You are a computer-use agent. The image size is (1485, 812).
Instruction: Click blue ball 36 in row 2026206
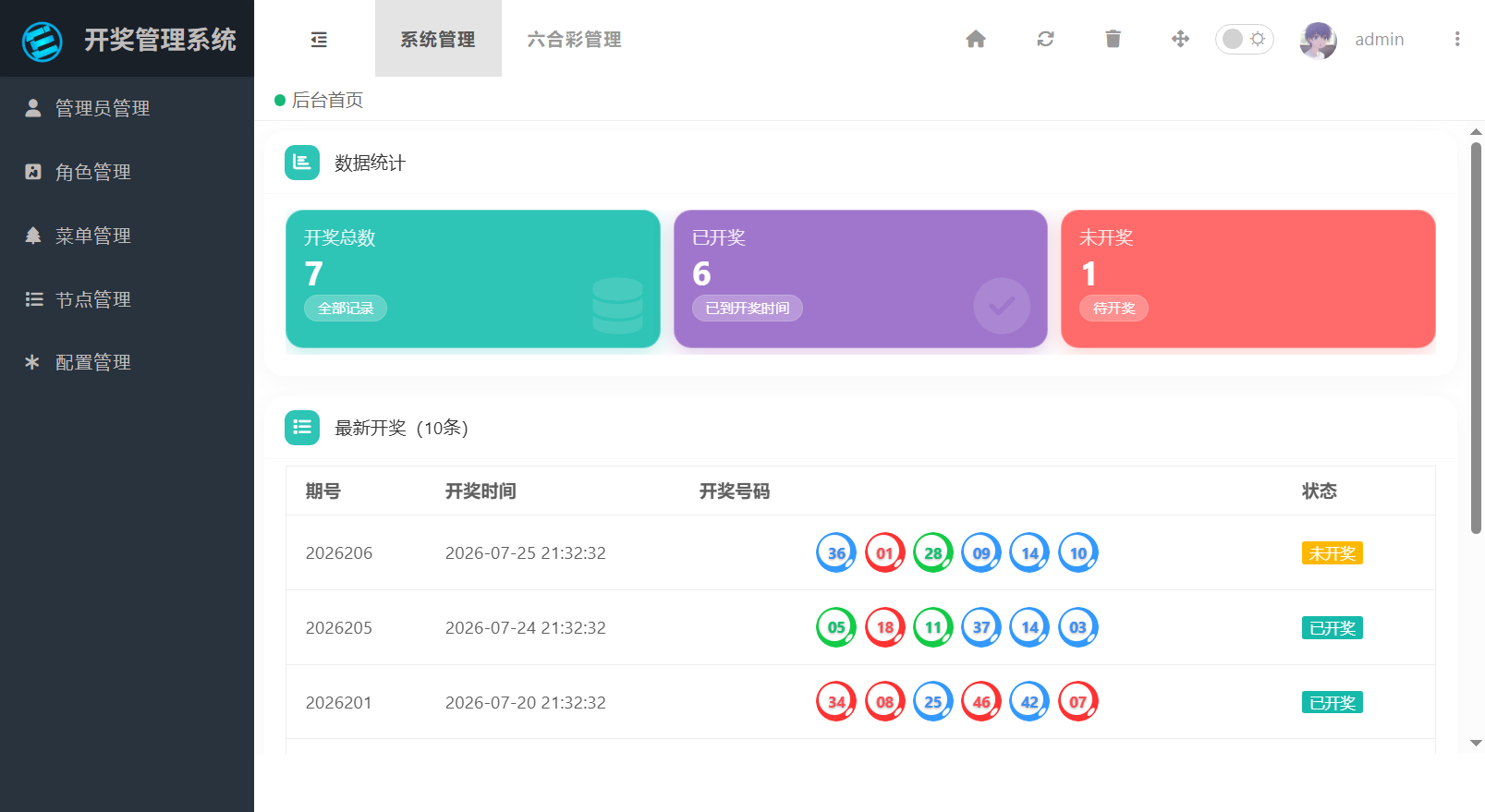(x=836, y=552)
